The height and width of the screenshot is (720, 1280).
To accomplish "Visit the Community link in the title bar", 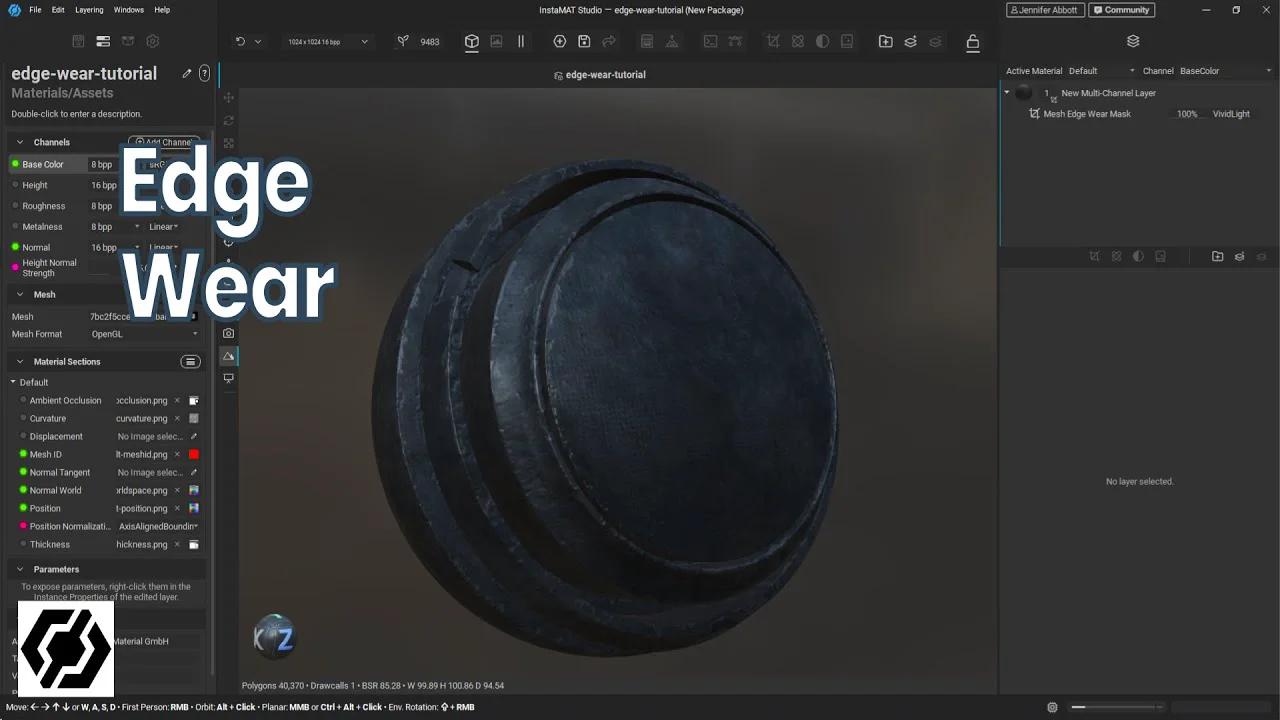I will 1121,10.
